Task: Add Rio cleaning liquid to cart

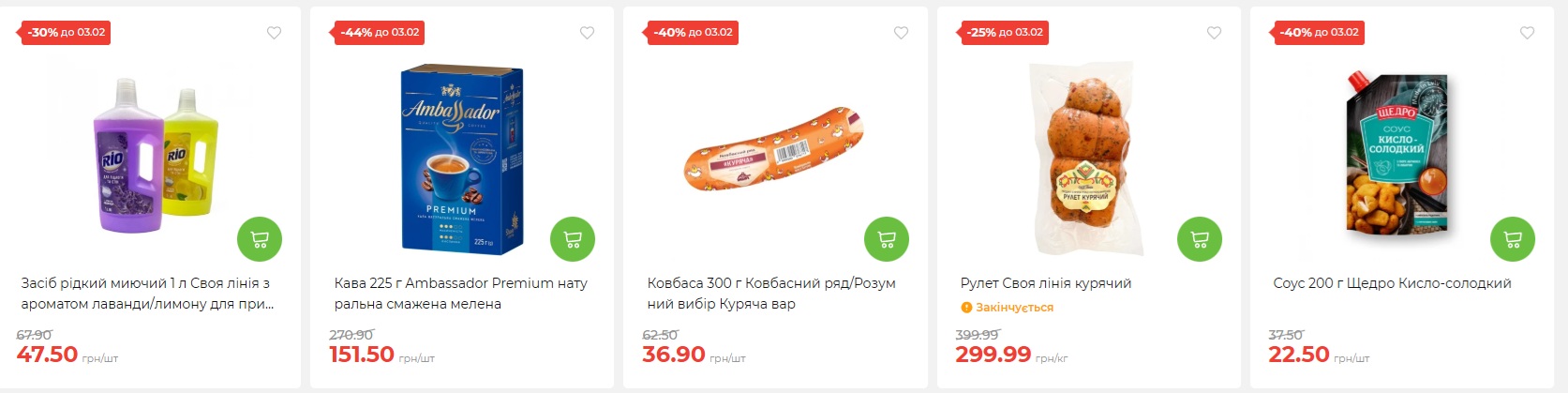Action: point(260,239)
